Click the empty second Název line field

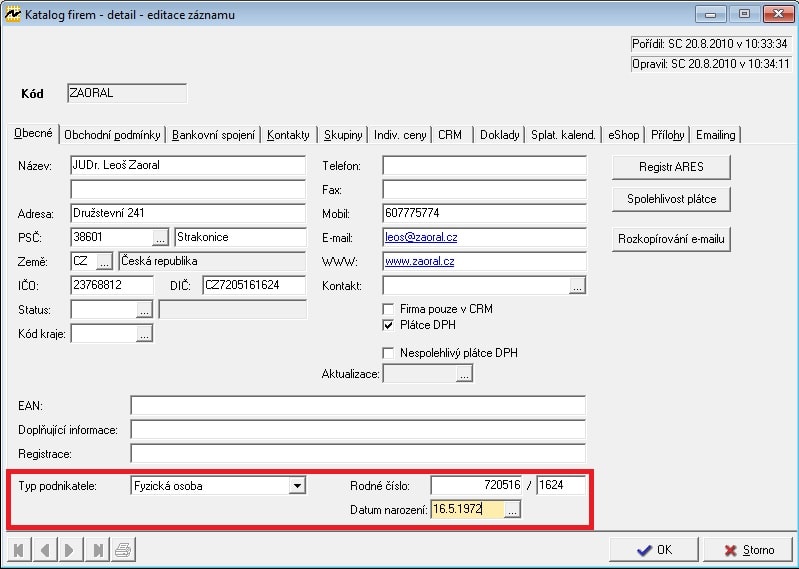pos(188,189)
